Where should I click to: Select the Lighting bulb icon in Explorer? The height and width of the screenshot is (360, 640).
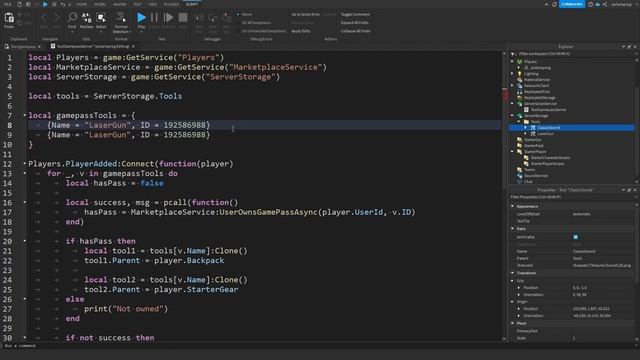point(520,73)
